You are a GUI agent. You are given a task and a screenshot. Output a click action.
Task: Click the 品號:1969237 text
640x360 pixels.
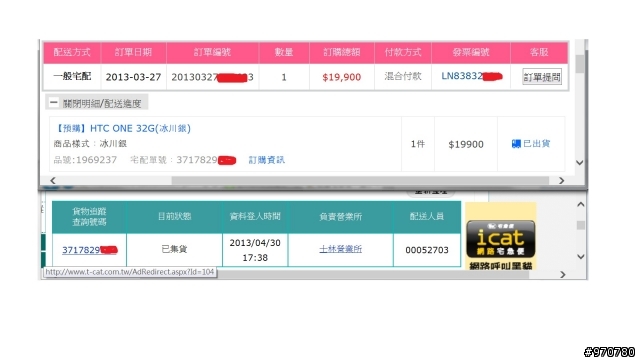click(x=85, y=160)
